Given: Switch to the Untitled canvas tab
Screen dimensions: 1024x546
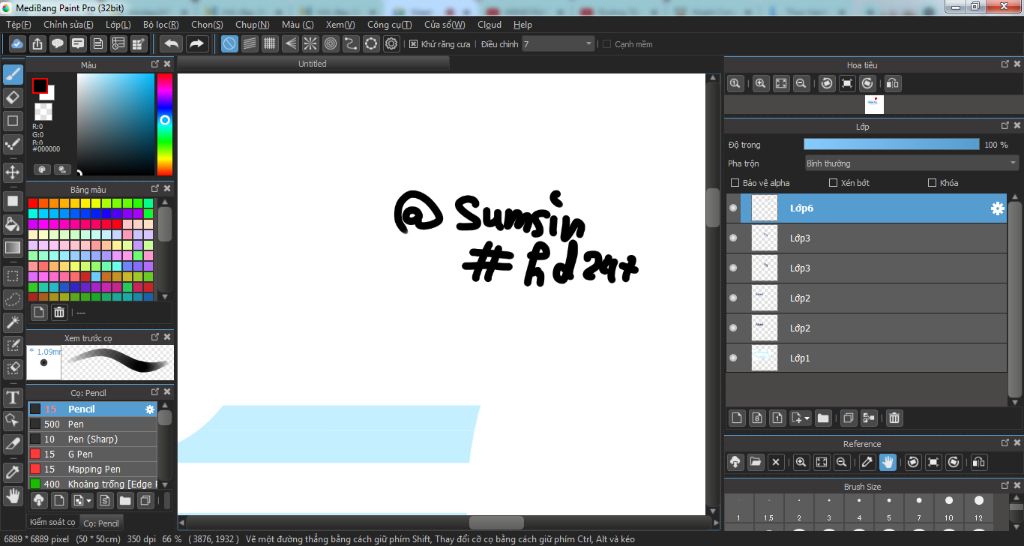Looking at the screenshot, I should point(312,63).
